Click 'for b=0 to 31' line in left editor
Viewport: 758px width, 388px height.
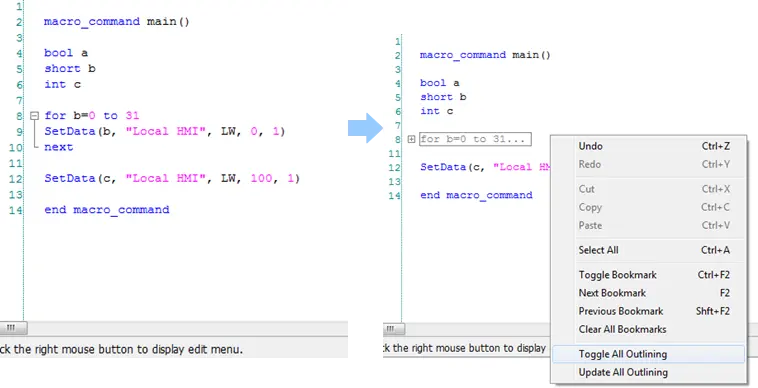[92, 115]
